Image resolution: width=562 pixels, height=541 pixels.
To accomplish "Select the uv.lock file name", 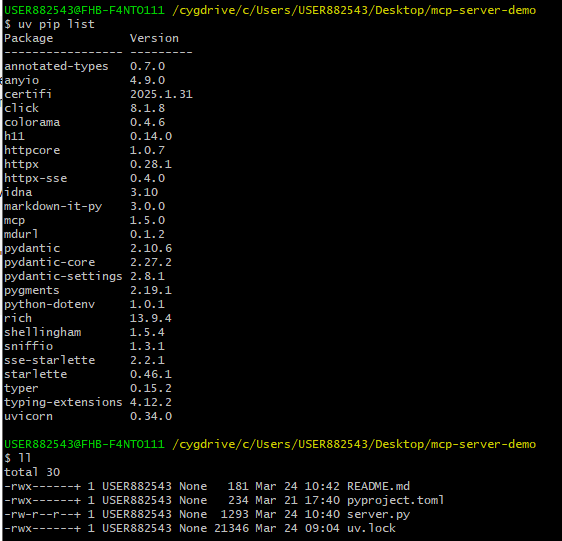I will [371, 528].
